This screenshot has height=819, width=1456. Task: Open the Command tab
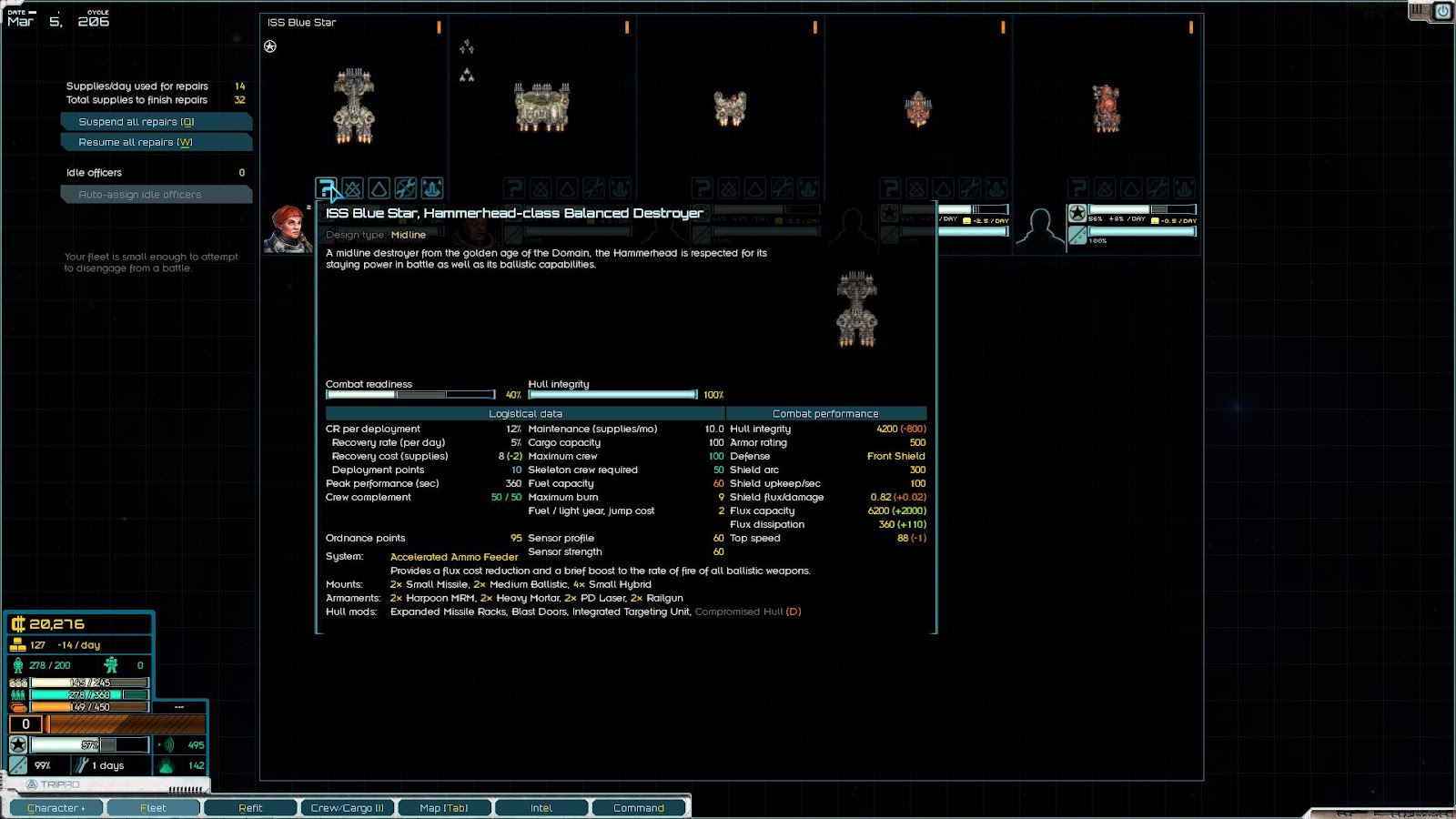point(639,808)
